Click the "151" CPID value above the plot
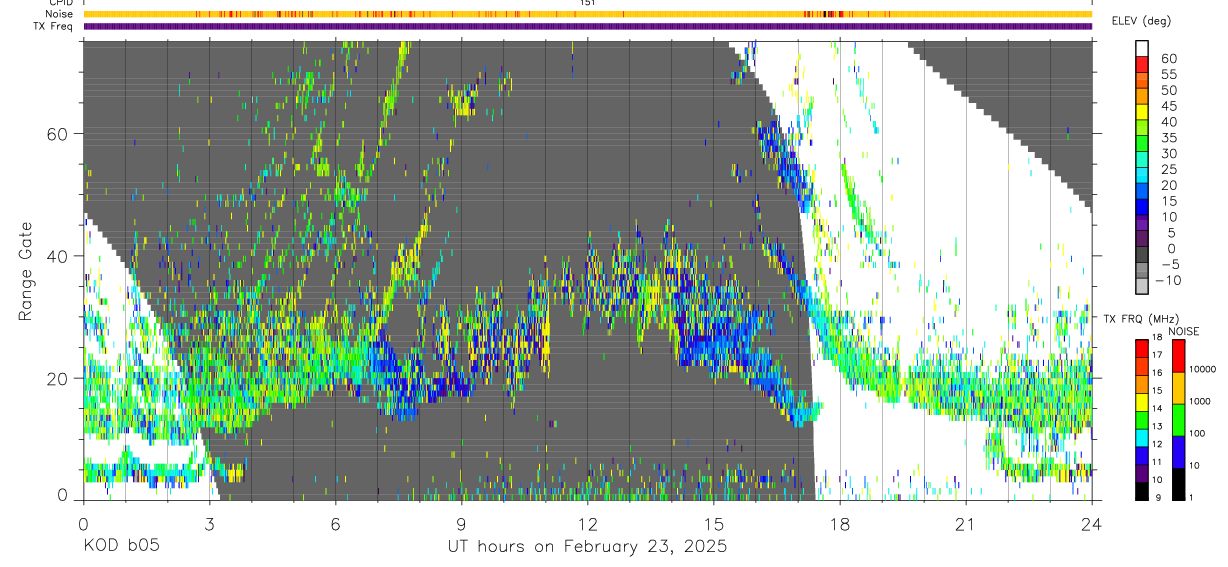 pyautogui.click(x=587, y=3)
